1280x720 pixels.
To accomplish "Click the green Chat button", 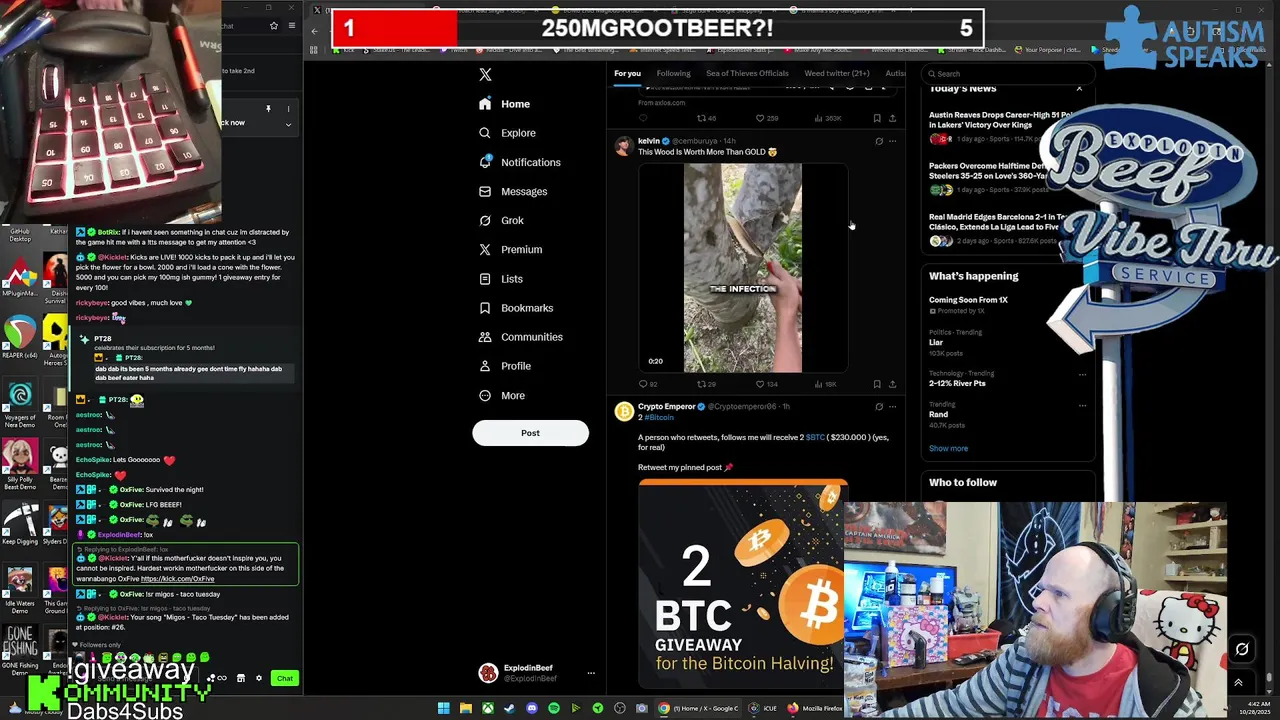I will tap(285, 678).
